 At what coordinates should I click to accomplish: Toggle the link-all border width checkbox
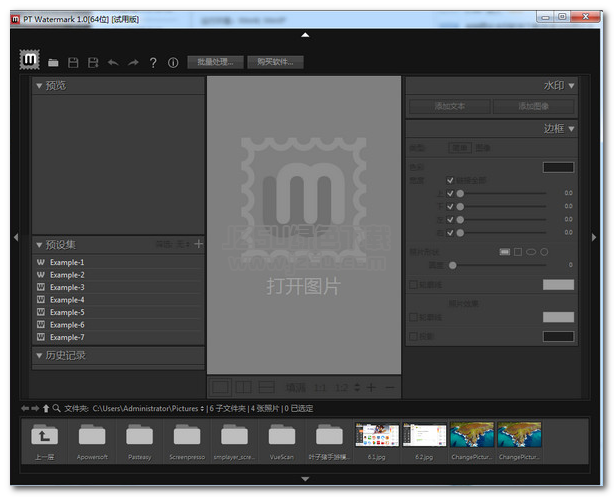(450, 180)
